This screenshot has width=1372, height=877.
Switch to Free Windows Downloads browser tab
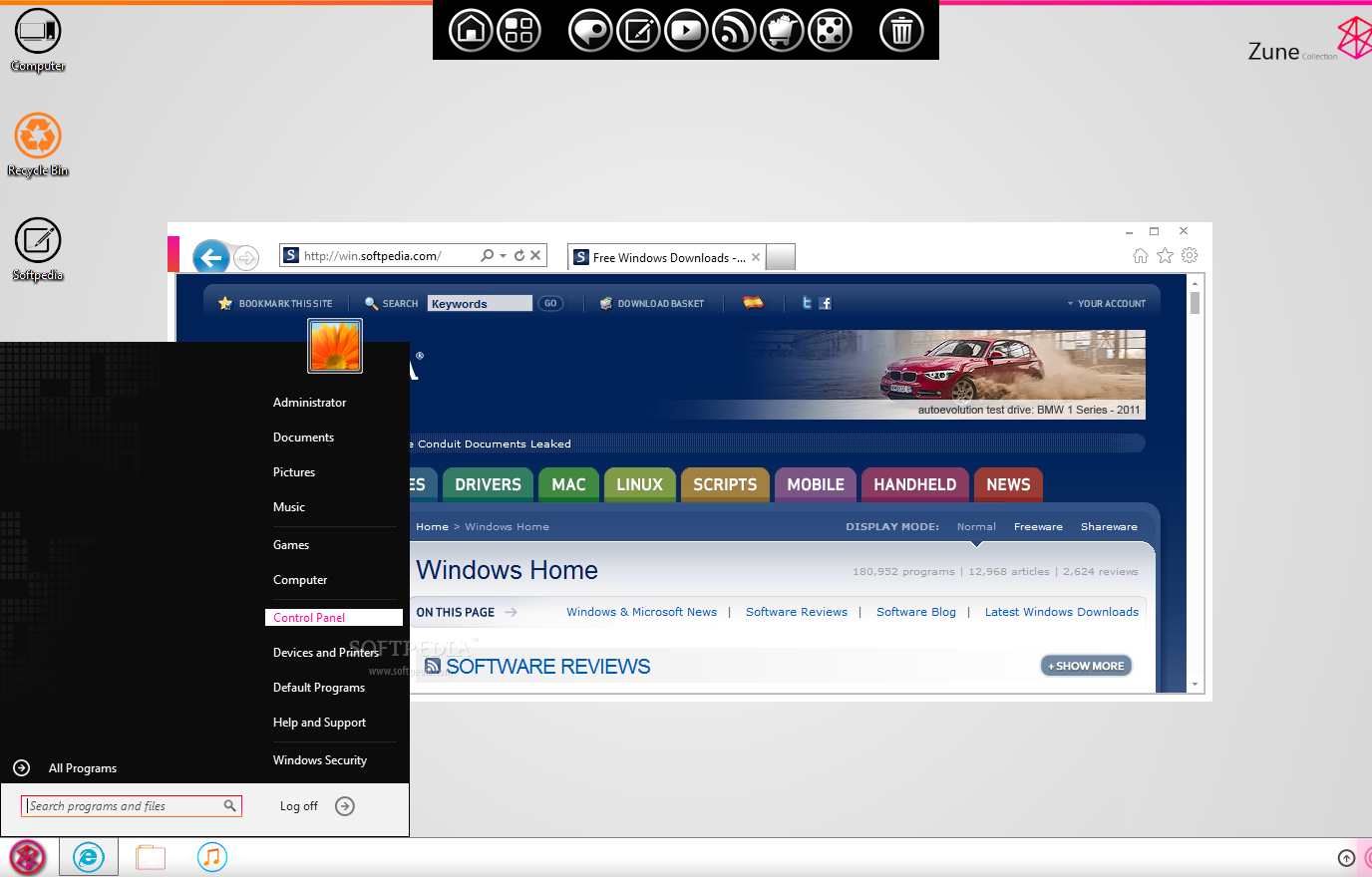click(667, 257)
